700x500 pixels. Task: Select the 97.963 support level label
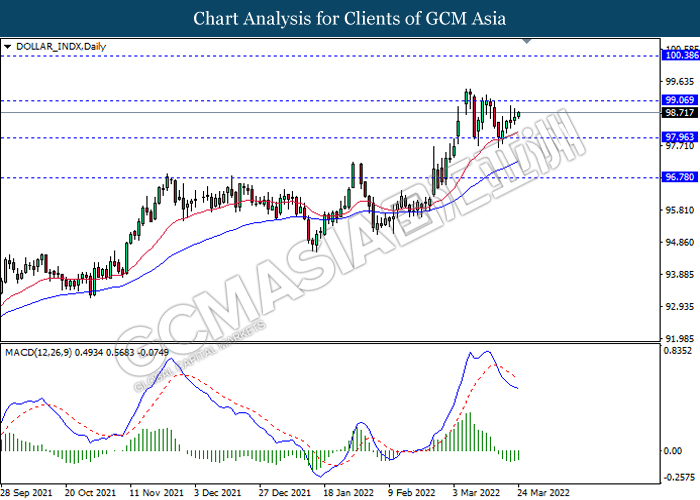[679, 137]
